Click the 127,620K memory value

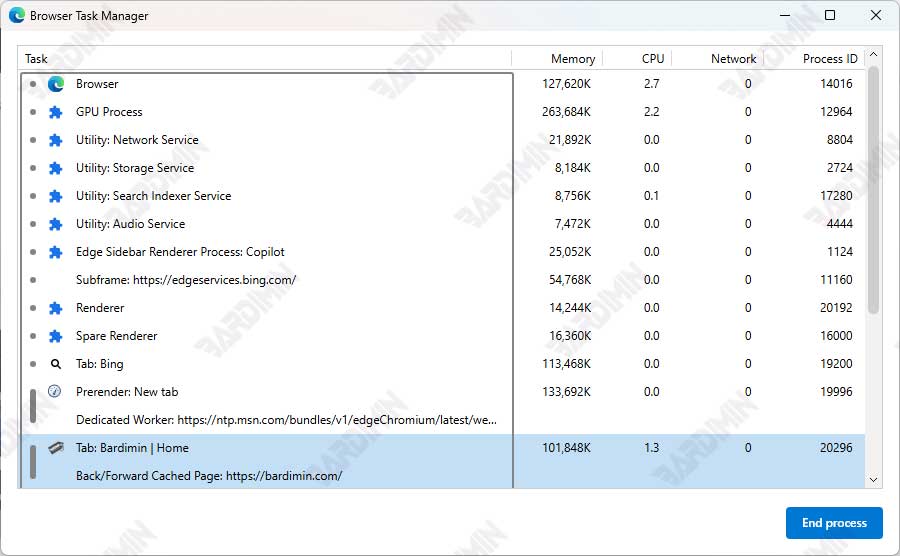coord(566,84)
